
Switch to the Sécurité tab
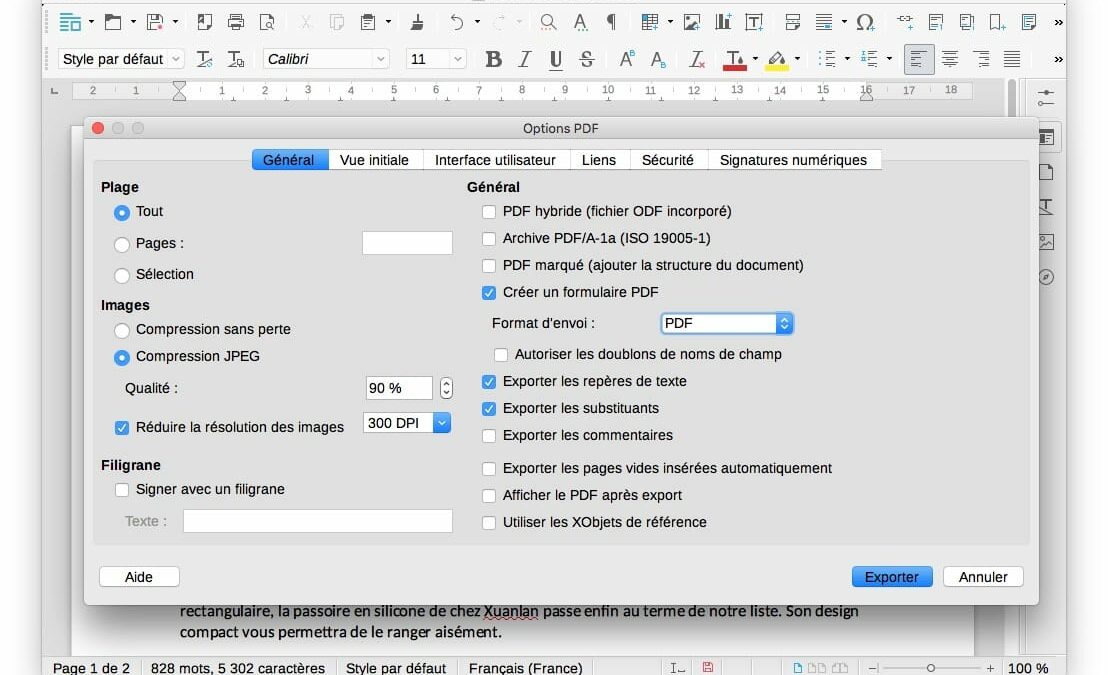click(x=667, y=160)
